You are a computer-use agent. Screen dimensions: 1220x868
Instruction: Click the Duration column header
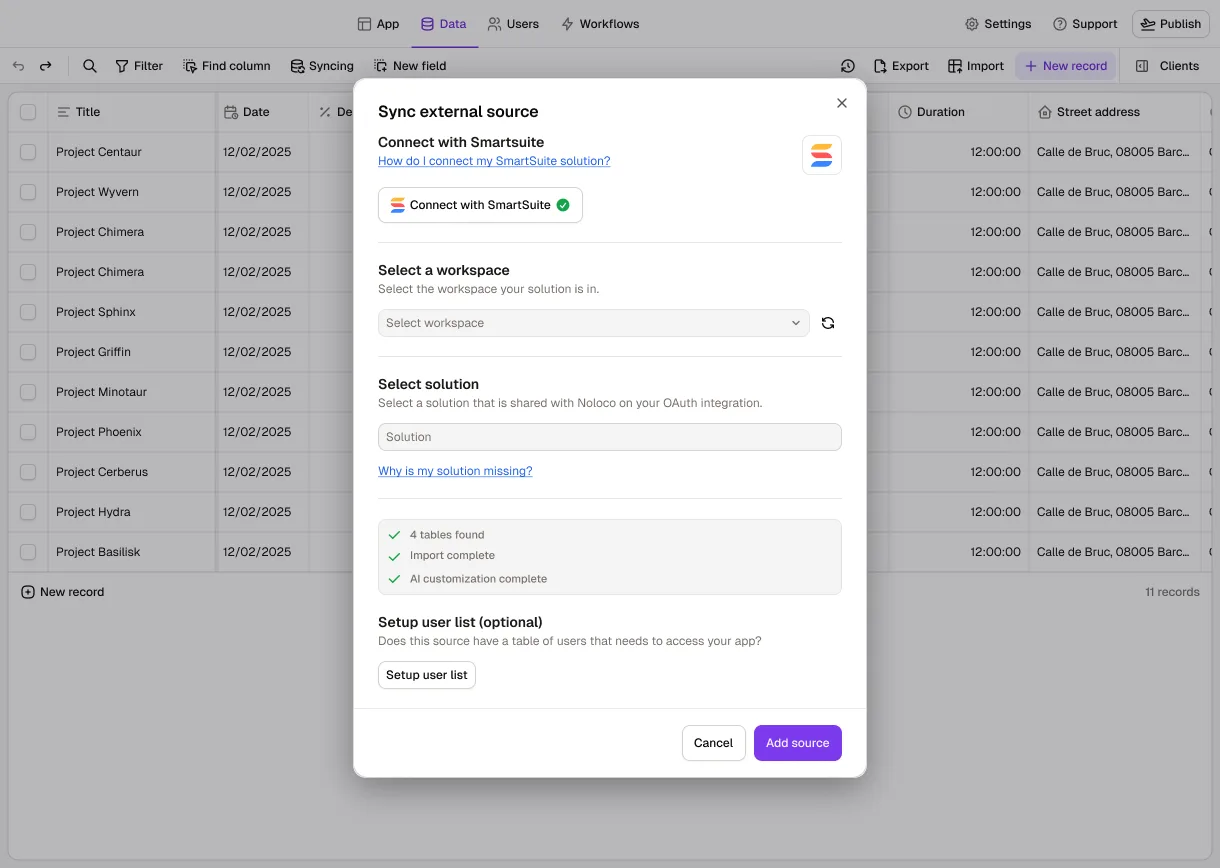pyautogui.click(x=959, y=112)
